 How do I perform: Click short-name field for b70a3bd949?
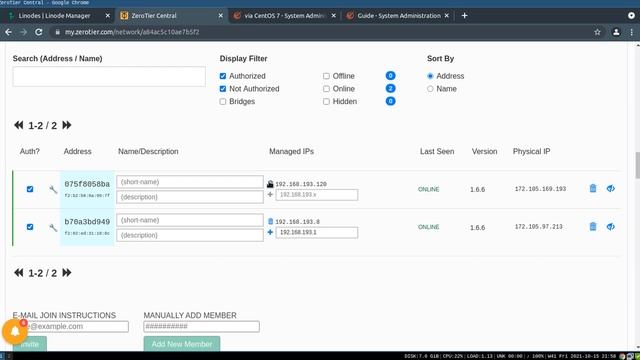190,220
